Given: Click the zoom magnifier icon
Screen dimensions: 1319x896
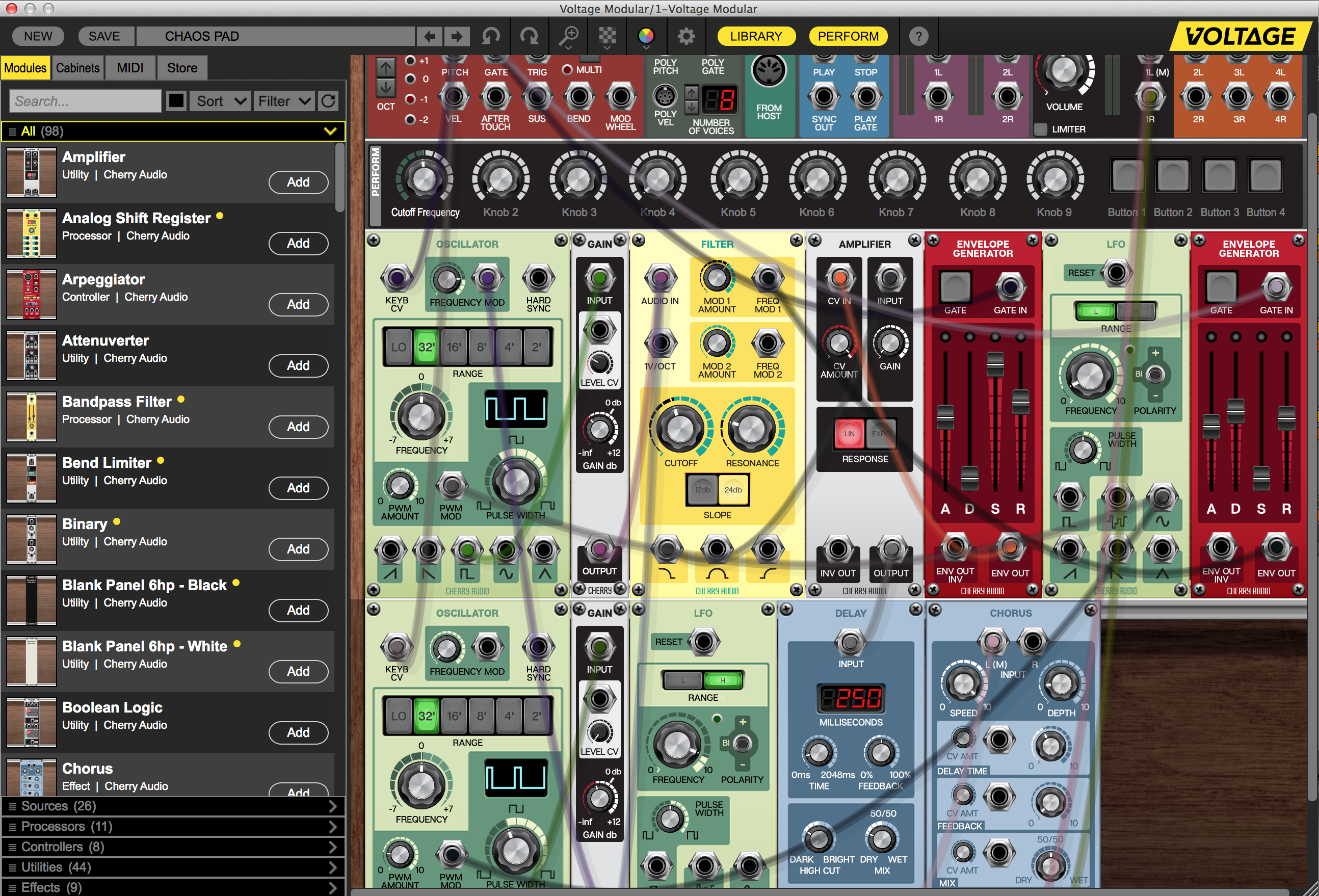Looking at the screenshot, I should (569, 36).
